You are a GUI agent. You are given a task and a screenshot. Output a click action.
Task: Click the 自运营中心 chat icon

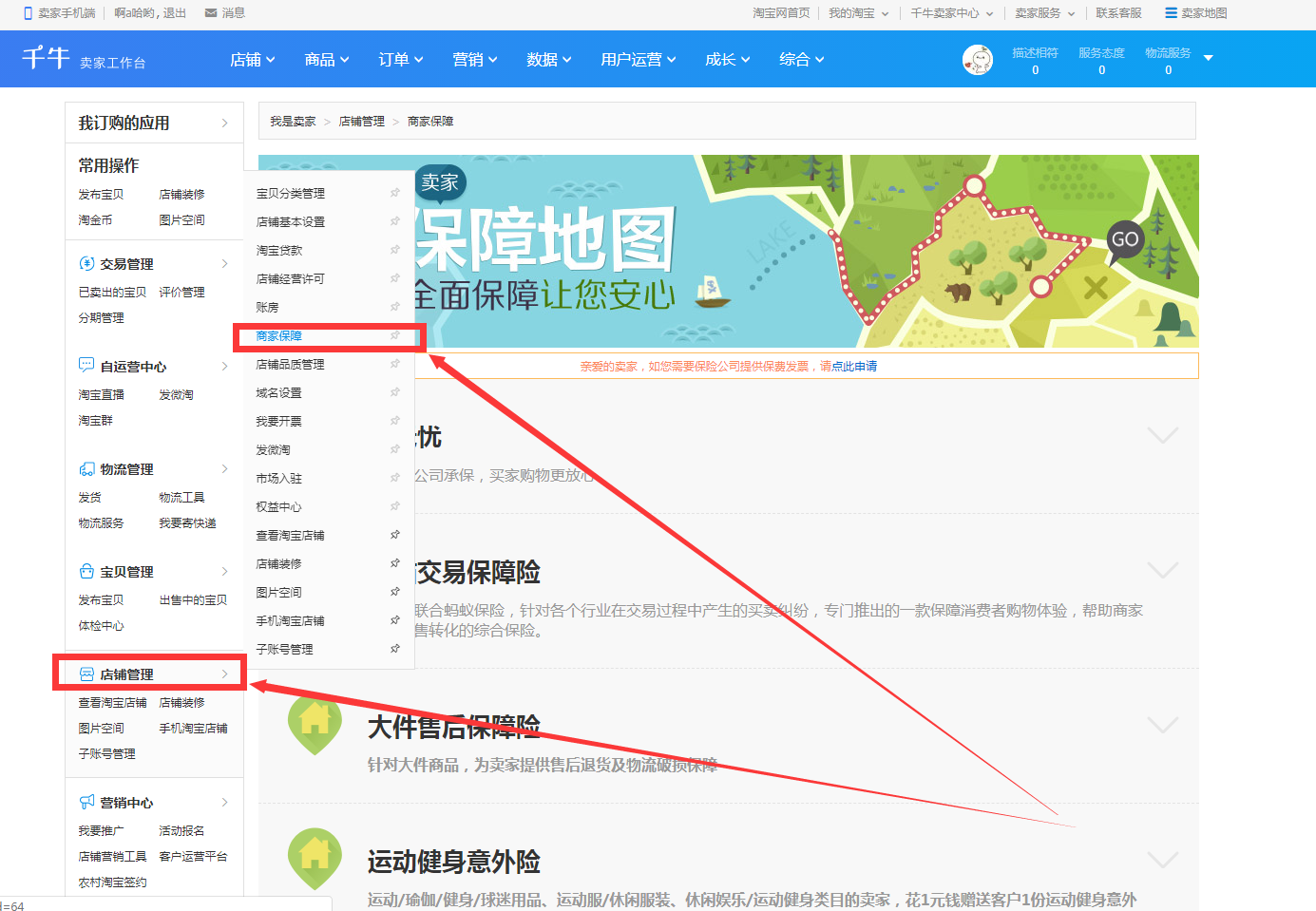86,366
